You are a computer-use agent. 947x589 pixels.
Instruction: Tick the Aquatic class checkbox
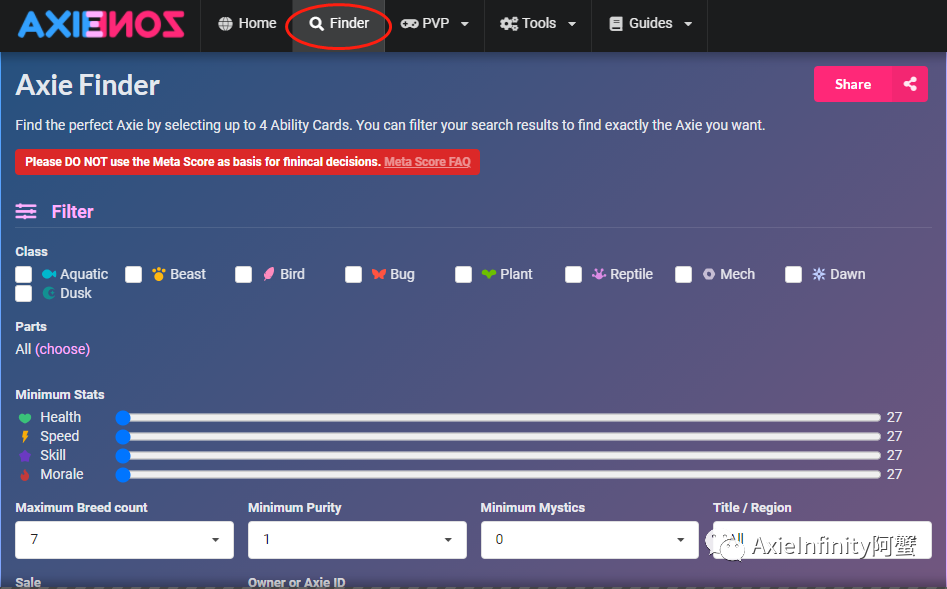[24, 274]
